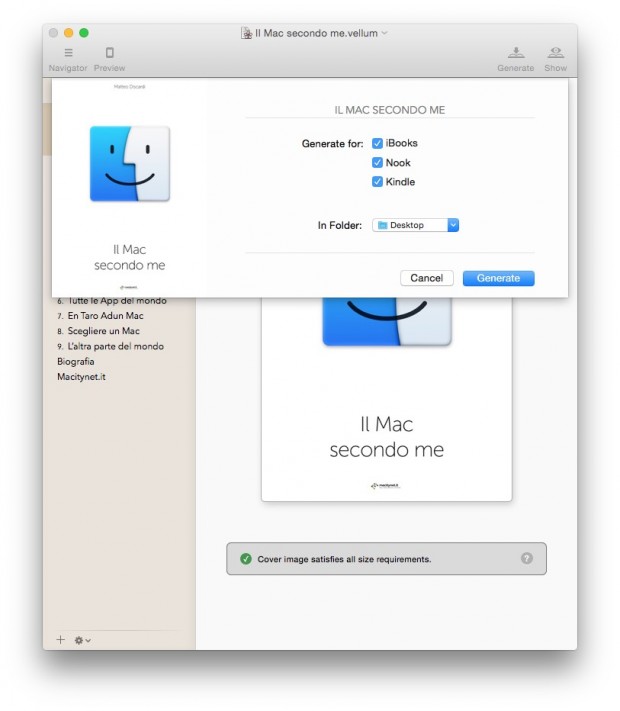Image resolution: width=620 pixels, height=711 pixels.
Task: Open the gear actions menu in sidebar
Action: point(82,640)
